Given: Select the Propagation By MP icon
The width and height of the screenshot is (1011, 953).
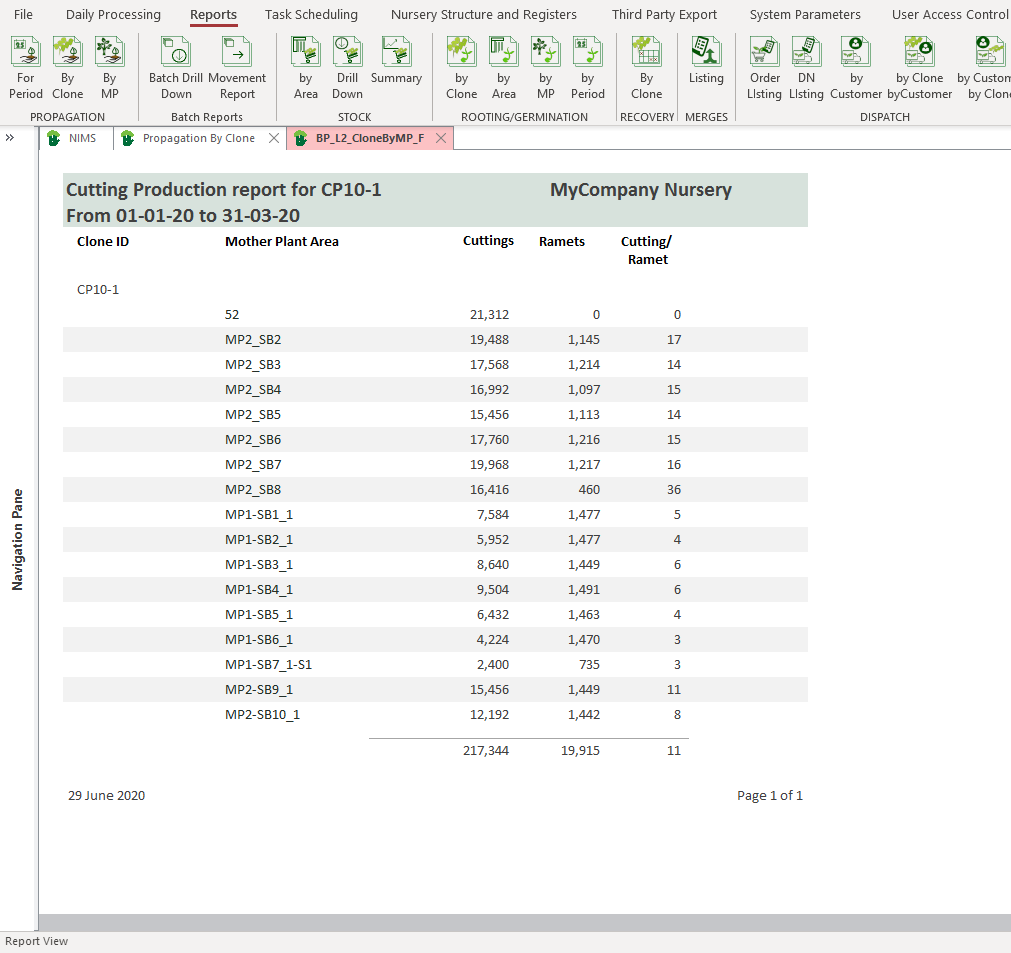Looking at the screenshot, I should tap(109, 67).
